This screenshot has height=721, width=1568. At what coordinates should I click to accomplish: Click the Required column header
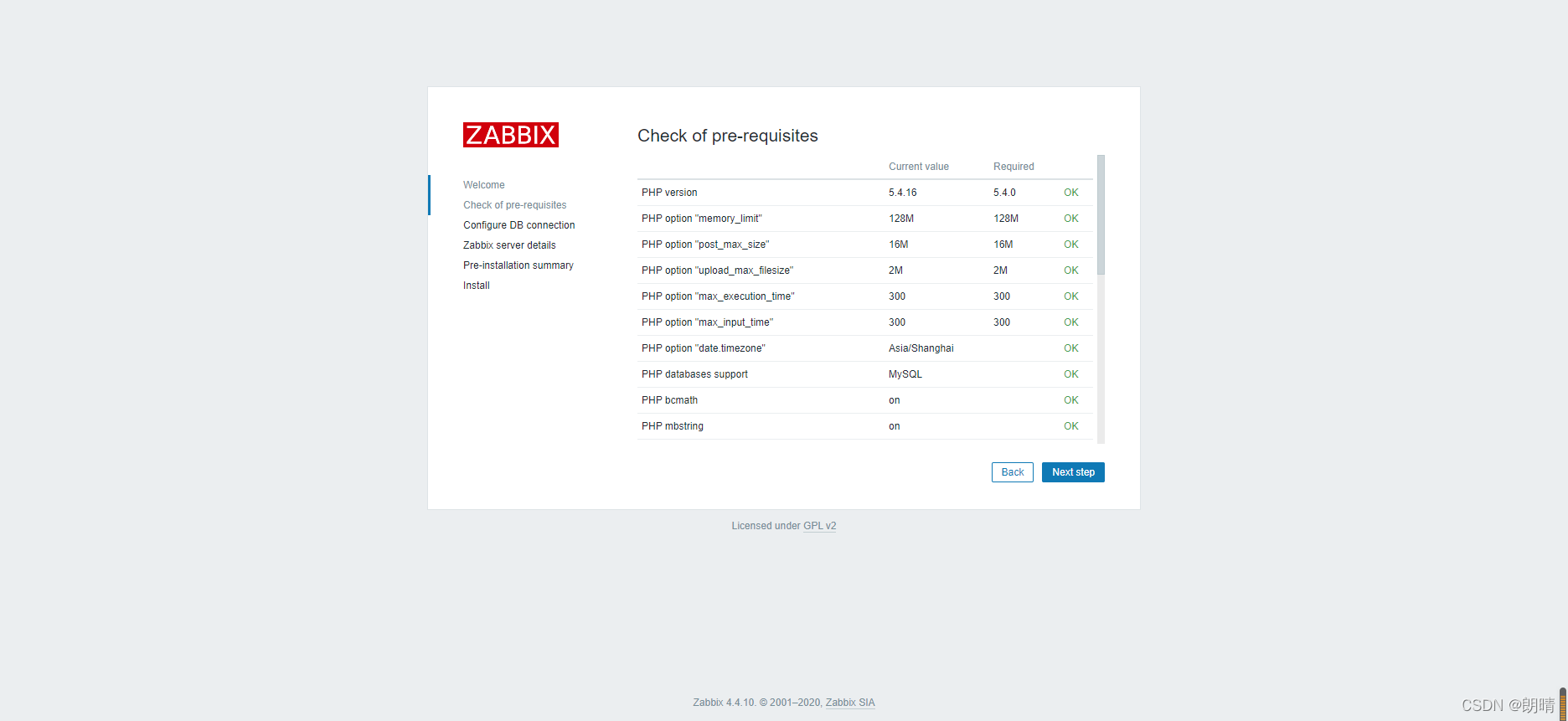pos(1014,167)
